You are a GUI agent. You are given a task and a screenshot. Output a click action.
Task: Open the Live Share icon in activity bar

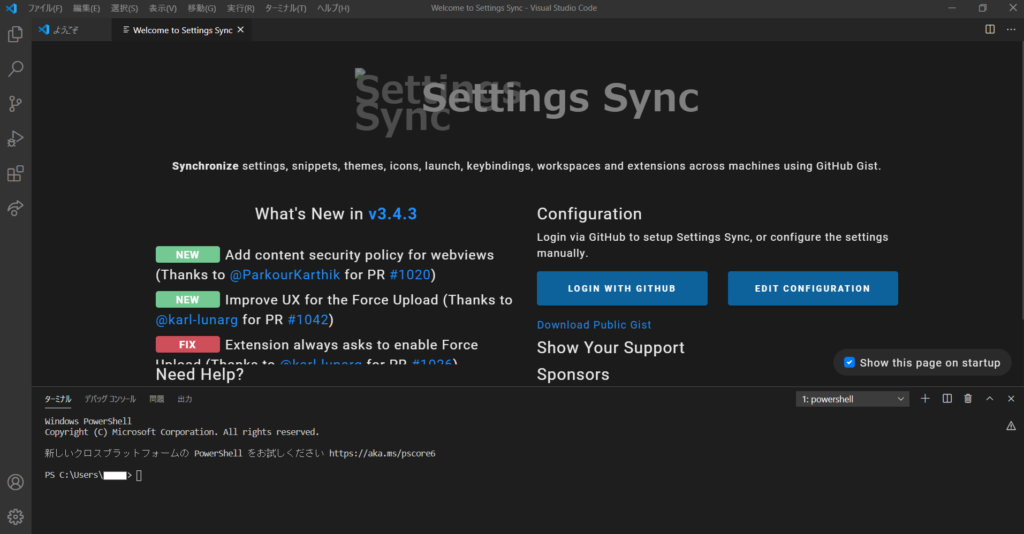[x=16, y=208]
